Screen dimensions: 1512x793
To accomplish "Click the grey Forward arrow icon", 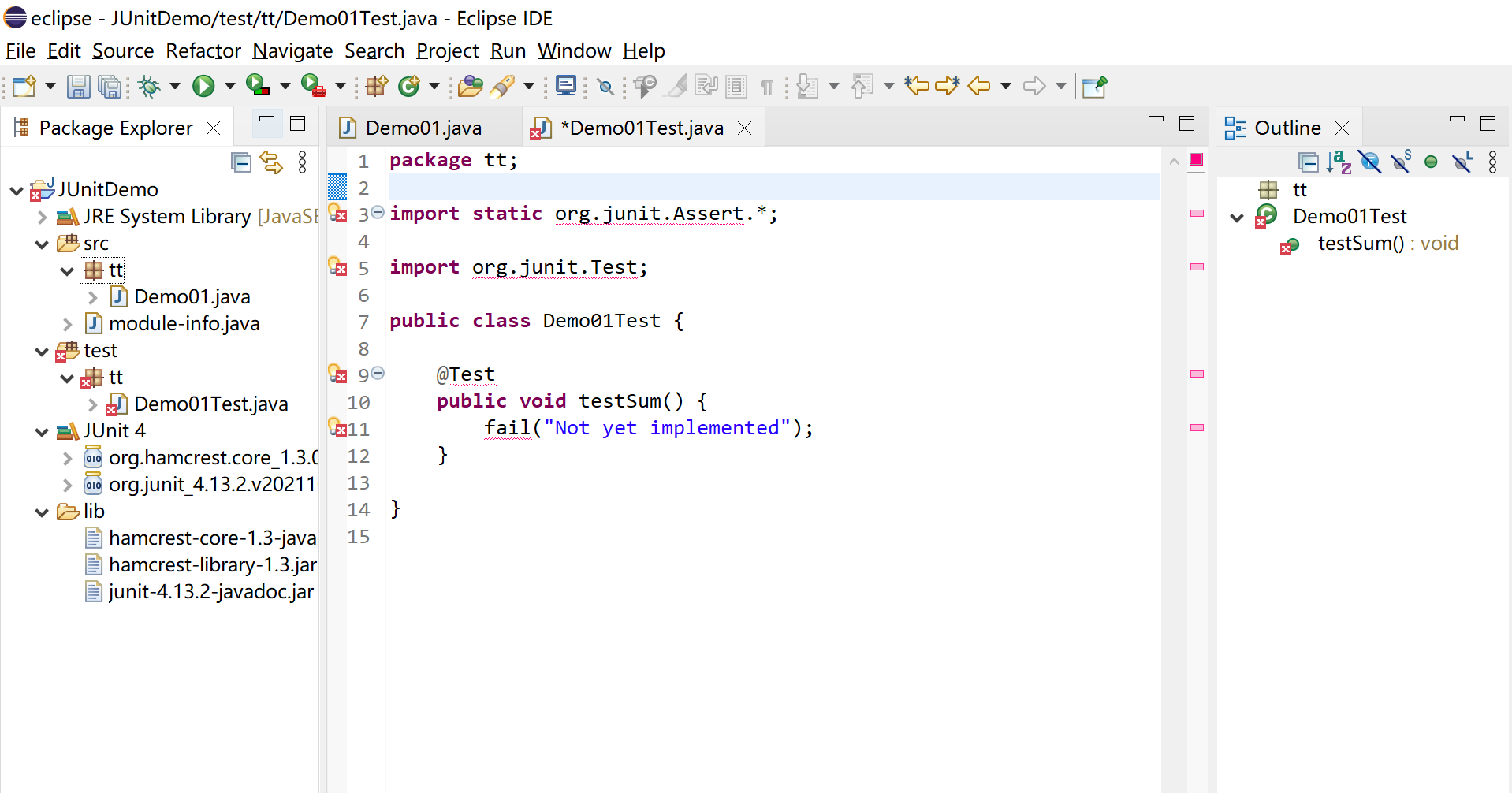I will point(1034,85).
